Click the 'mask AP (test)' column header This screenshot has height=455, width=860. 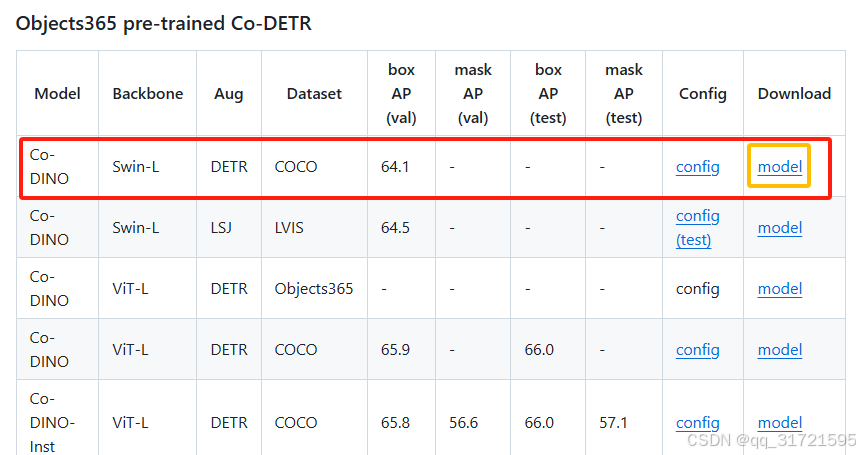(624, 94)
